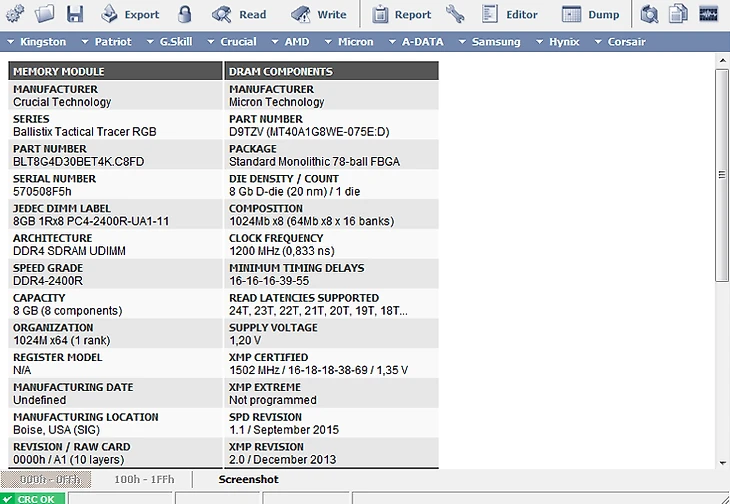
Task: Click the 0000h / A1 (10 layers) value
Action: [x=68, y=460]
